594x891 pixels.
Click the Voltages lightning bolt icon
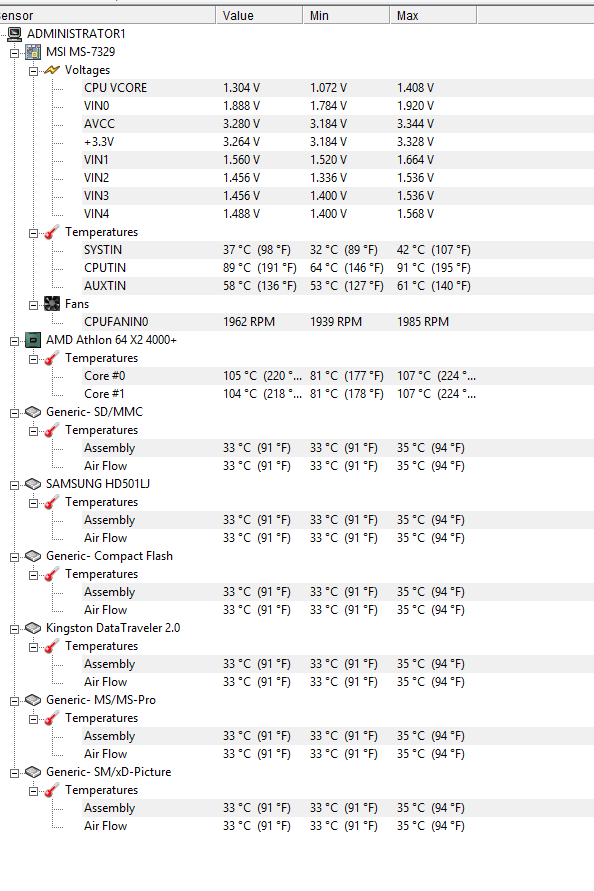point(52,70)
